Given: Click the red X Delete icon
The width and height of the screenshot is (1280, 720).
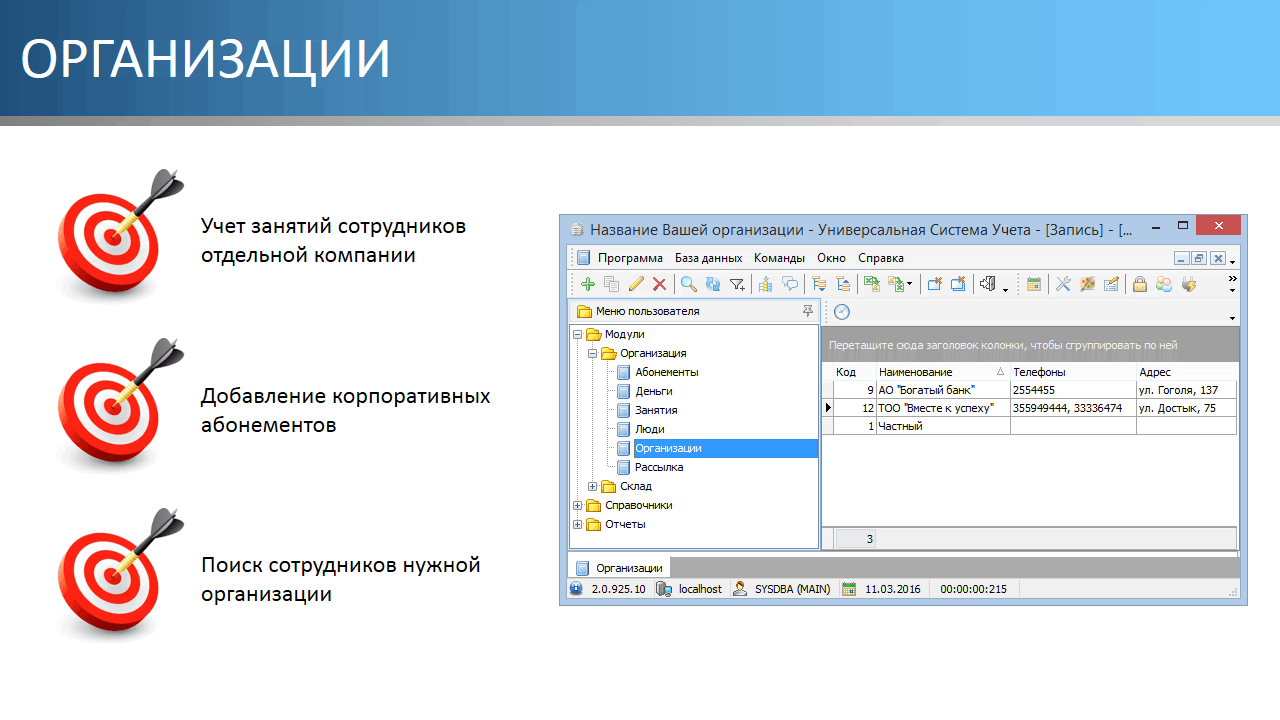Looking at the screenshot, I should [659, 284].
